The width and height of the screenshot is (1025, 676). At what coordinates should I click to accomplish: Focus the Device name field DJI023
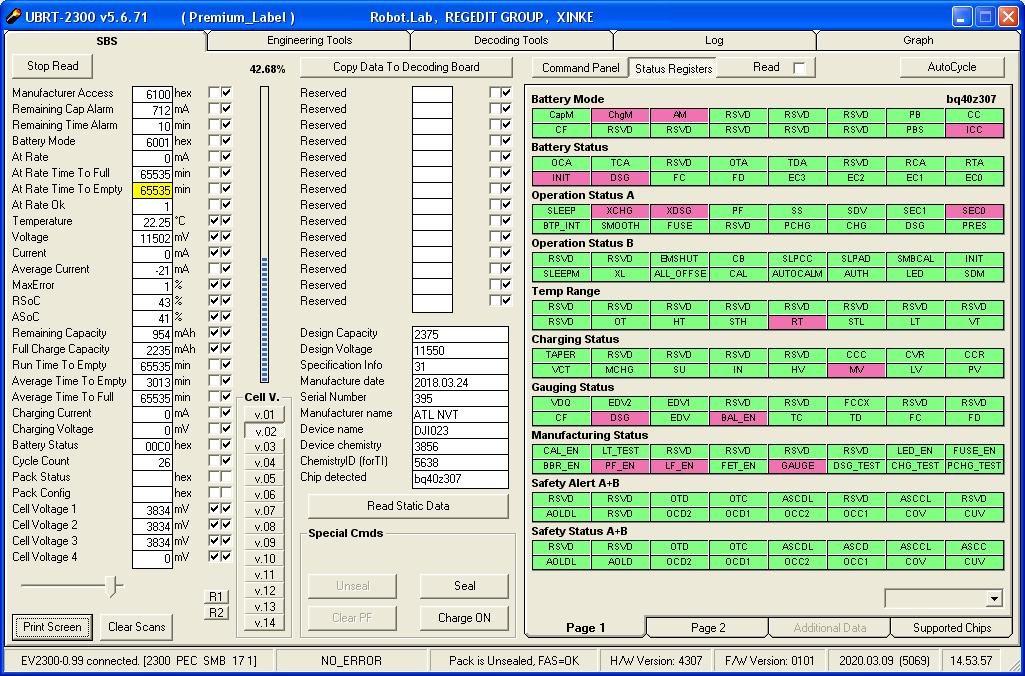click(460, 430)
